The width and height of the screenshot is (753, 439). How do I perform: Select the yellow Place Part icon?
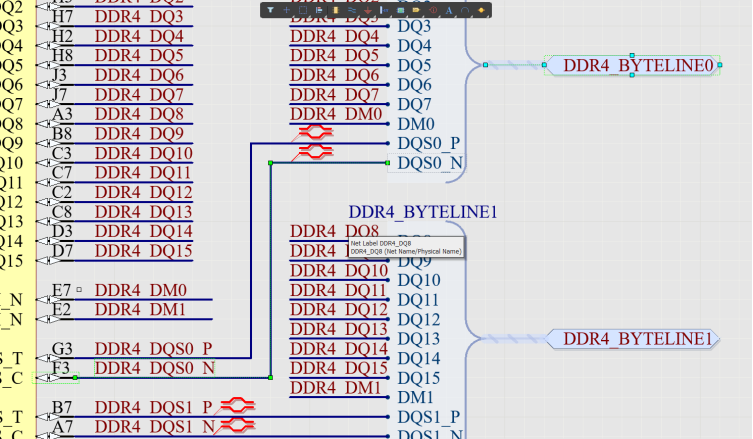click(335, 10)
